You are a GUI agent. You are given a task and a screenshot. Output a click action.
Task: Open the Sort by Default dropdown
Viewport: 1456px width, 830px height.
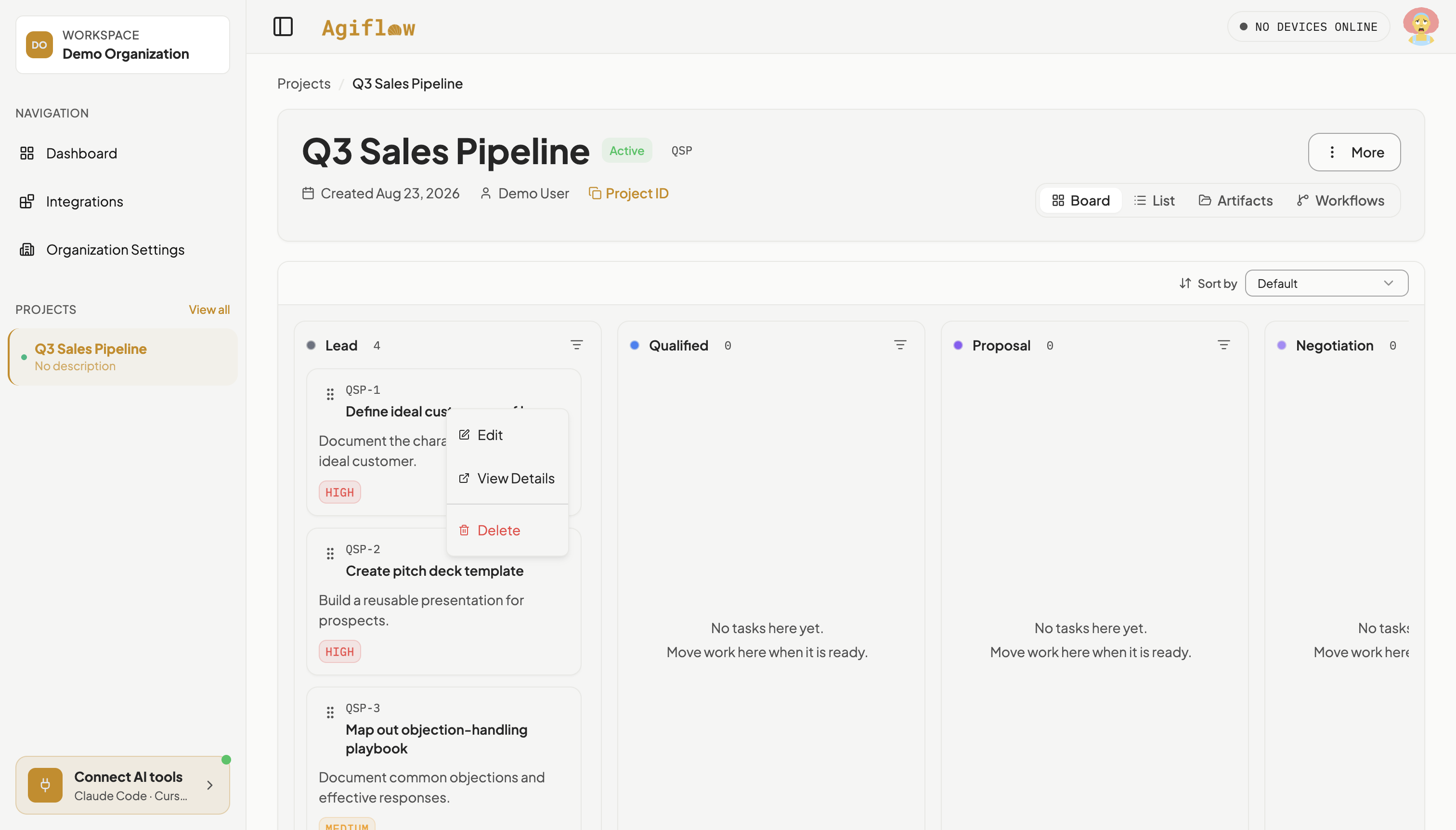(1326, 283)
